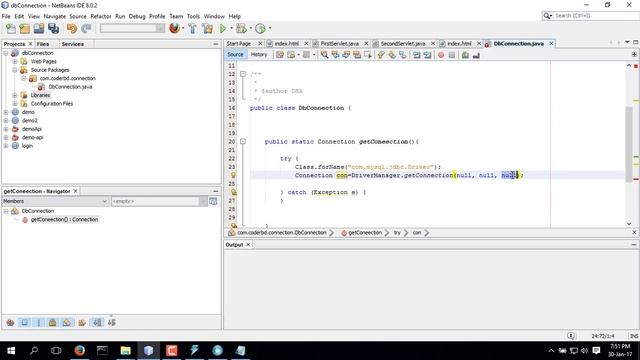The height and width of the screenshot is (360, 640).
Task: Click the New File toolbar icon
Action: 11,29
